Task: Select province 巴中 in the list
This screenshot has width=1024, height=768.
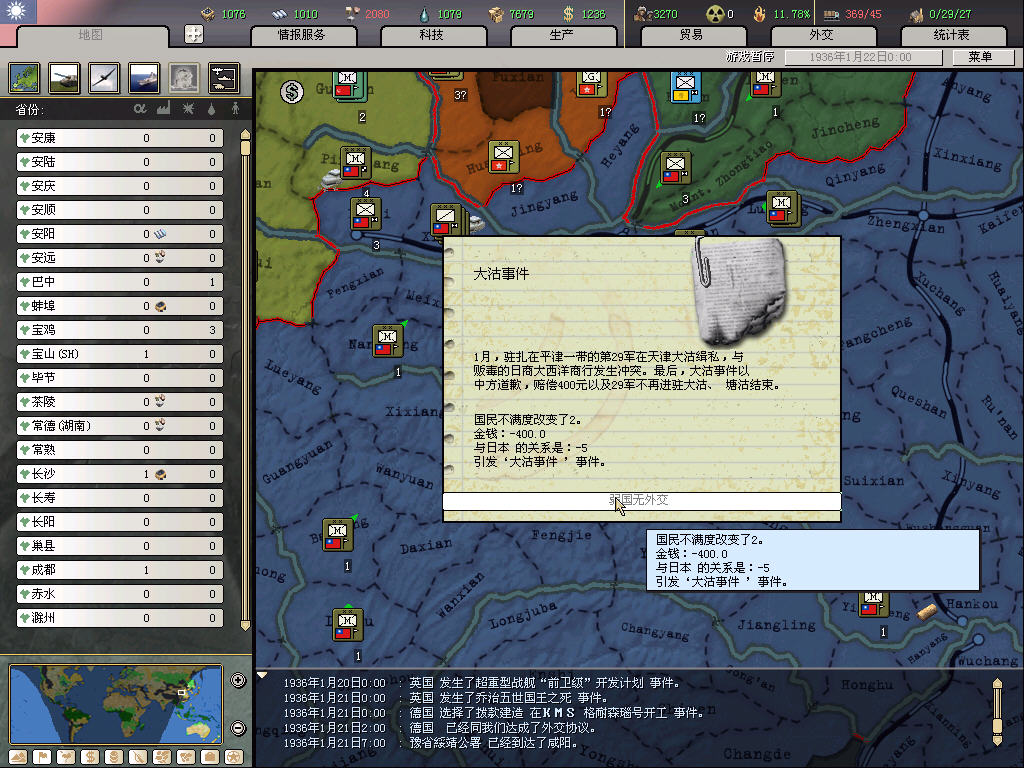Action: pyautogui.click(x=120, y=282)
